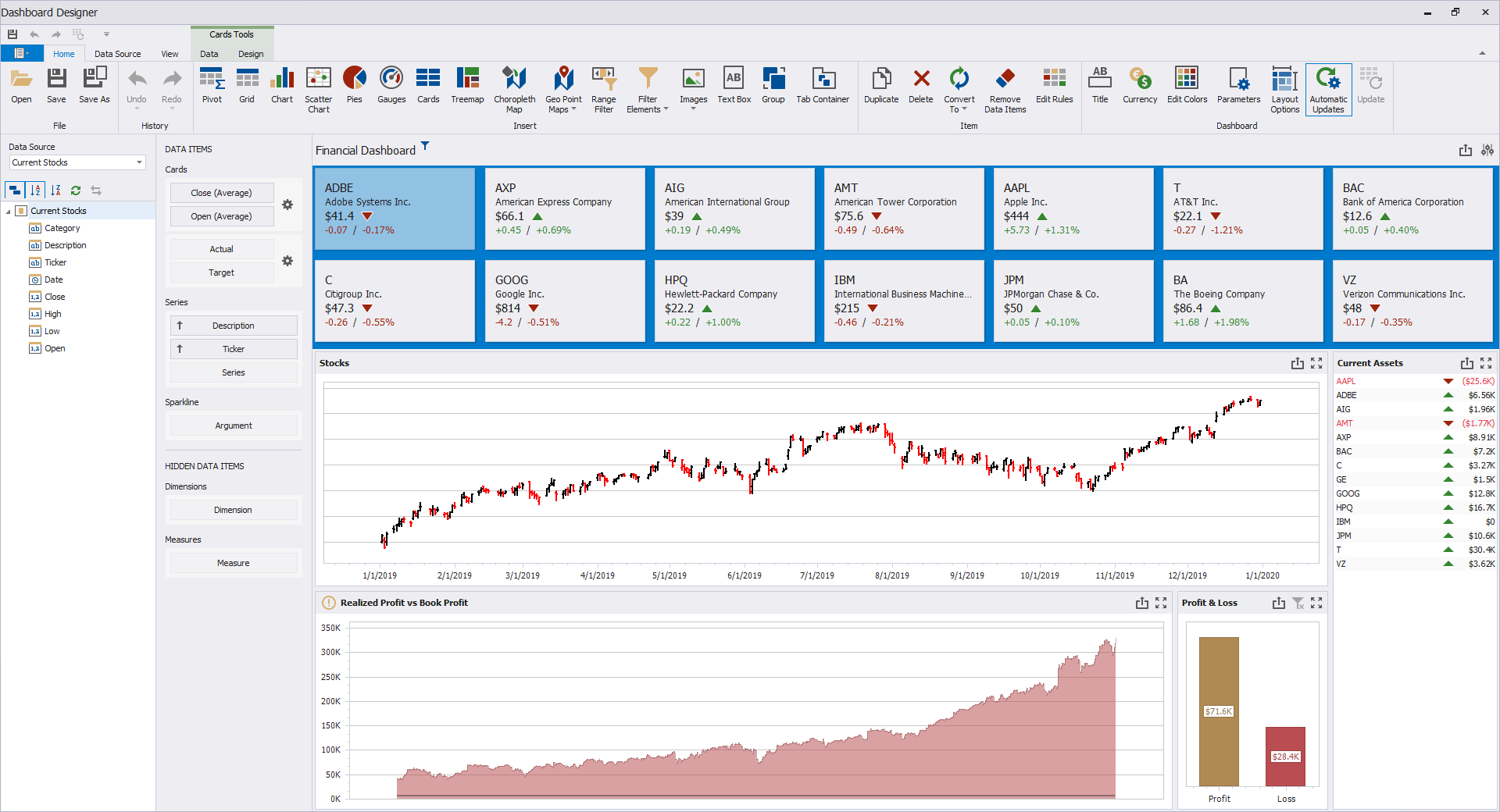
Task: Add a Range Filter item
Action: point(603,91)
